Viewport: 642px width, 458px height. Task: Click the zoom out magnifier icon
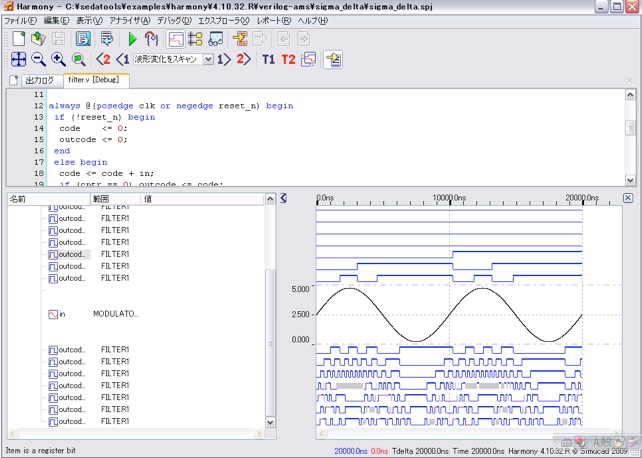click(38, 60)
